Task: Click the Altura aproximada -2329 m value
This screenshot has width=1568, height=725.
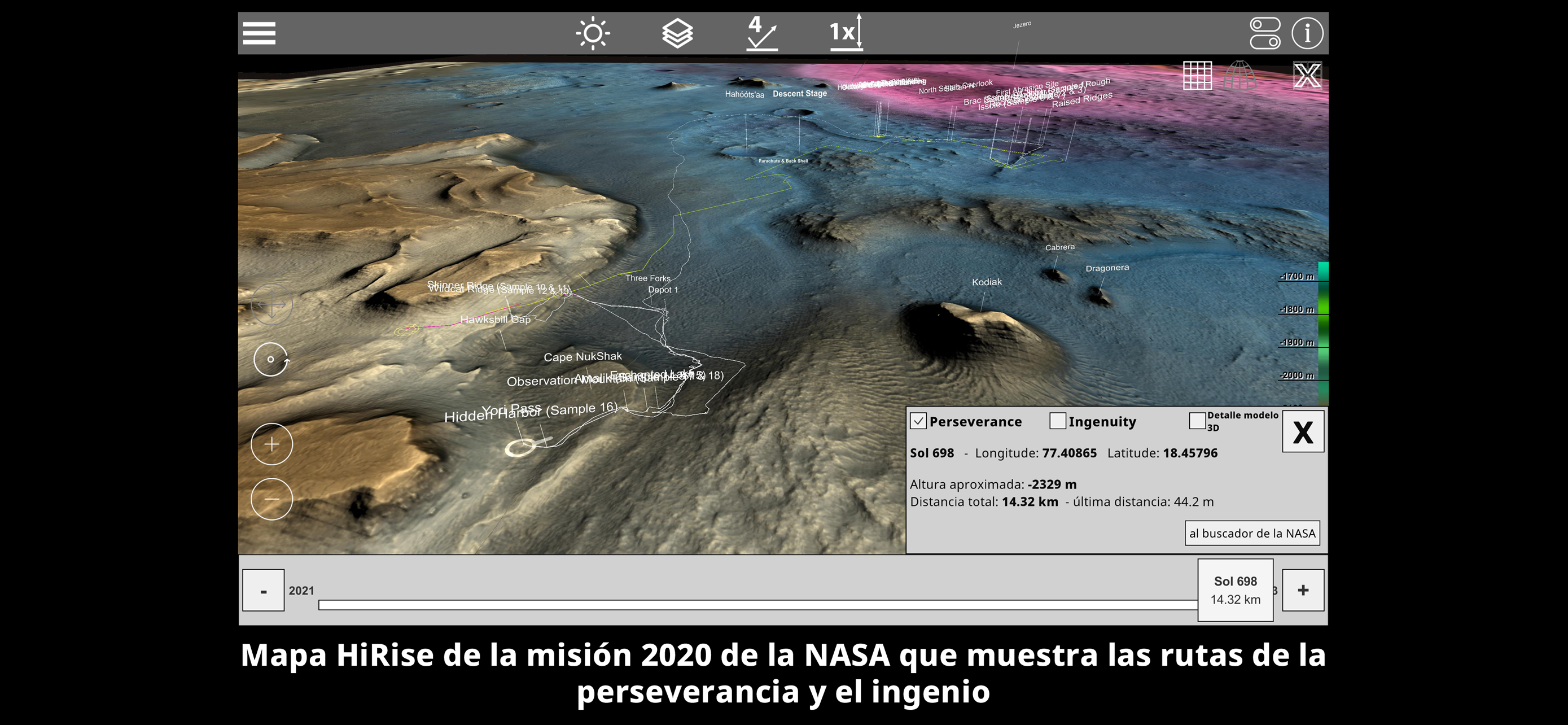Action: [1052, 484]
